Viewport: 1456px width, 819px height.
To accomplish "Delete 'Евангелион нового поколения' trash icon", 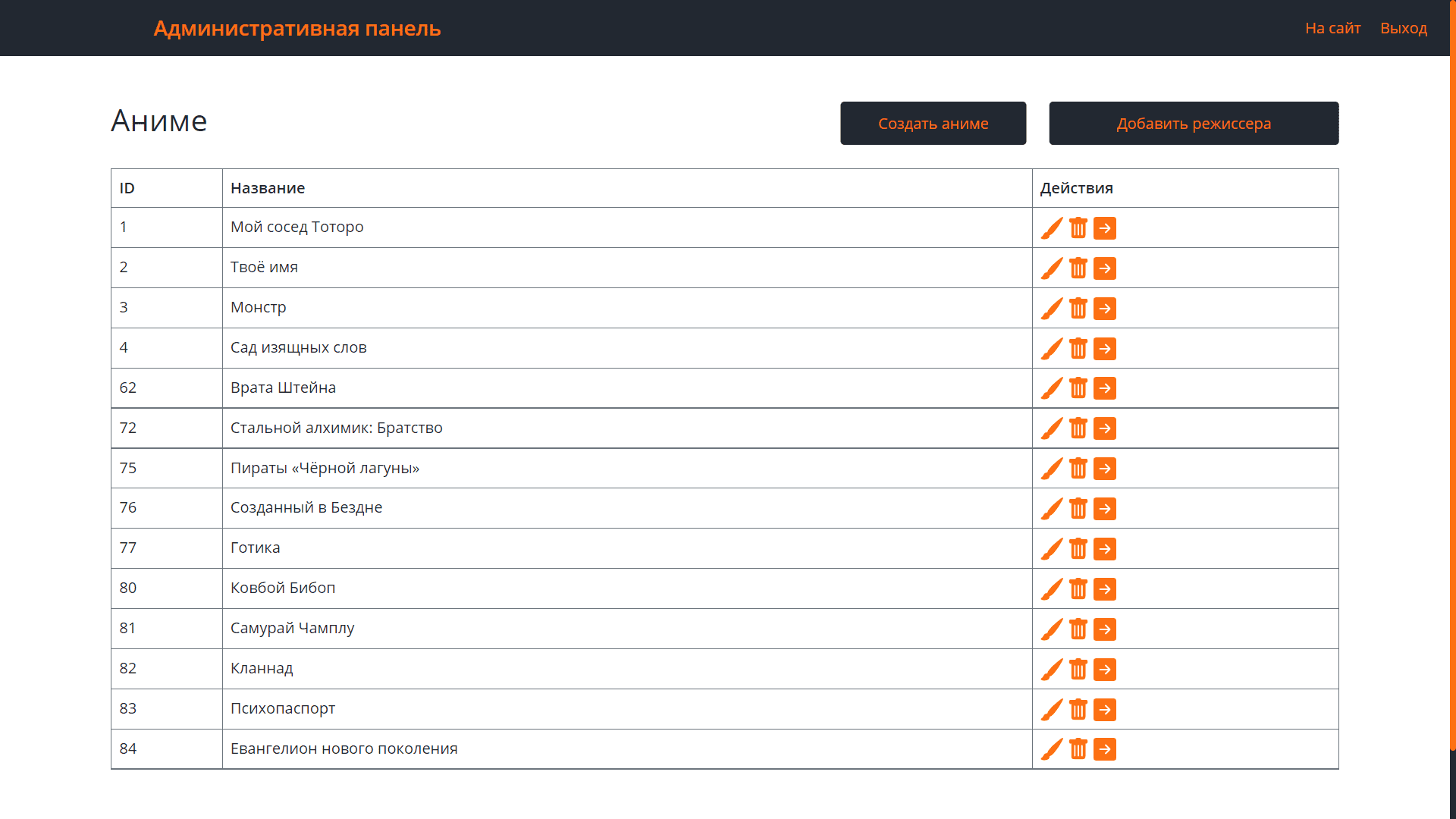I will pos(1078,749).
